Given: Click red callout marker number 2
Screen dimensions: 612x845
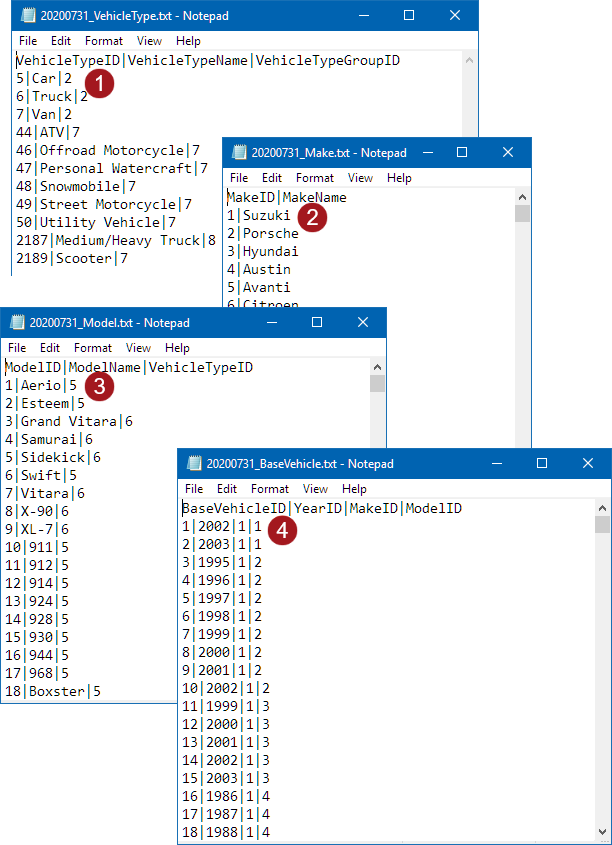Looking at the screenshot, I should [x=313, y=218].
